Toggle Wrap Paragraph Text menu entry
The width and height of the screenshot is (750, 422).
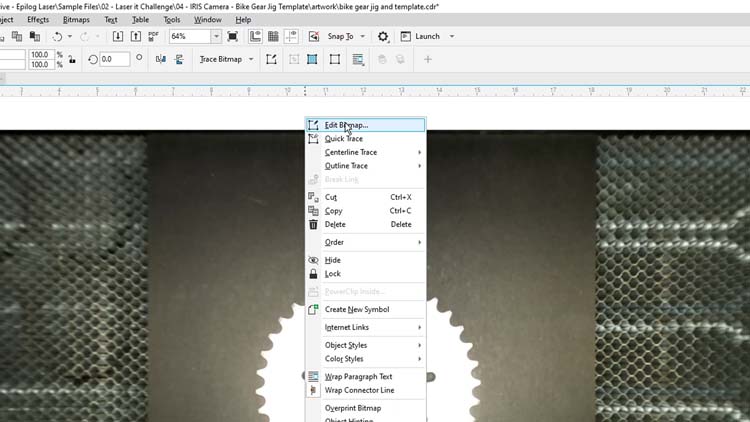[365, 377]
